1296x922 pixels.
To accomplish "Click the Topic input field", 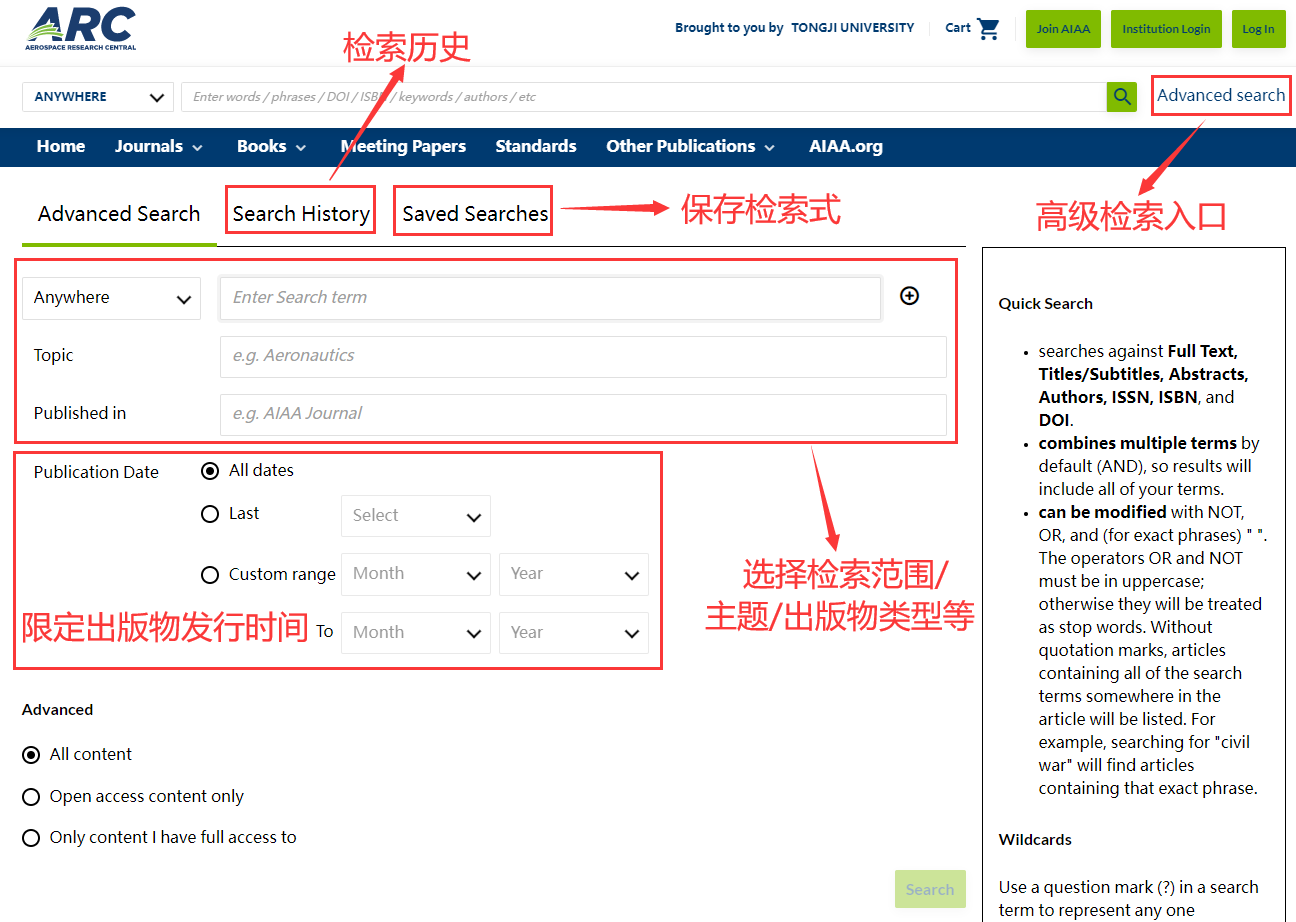I will pyautogui.click(x=582, y=356).
